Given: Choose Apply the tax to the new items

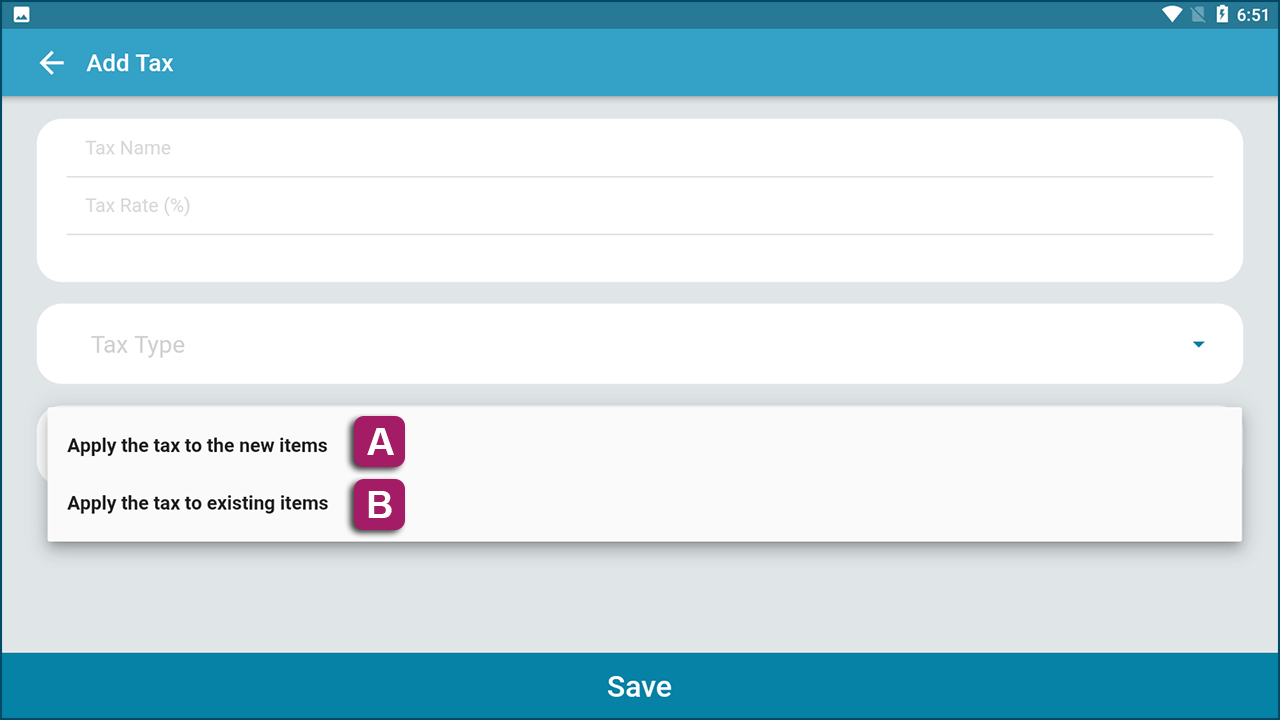Looking at the screenshot, I should tap(197, 446).
